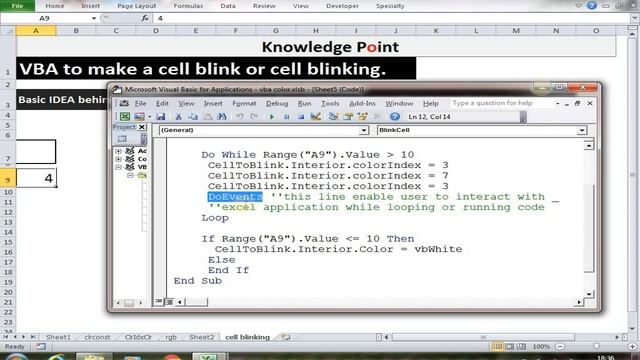Open the VBA Edit menu
The width and height of the screenshot is (640, 360).
click(x=162, y=104)
